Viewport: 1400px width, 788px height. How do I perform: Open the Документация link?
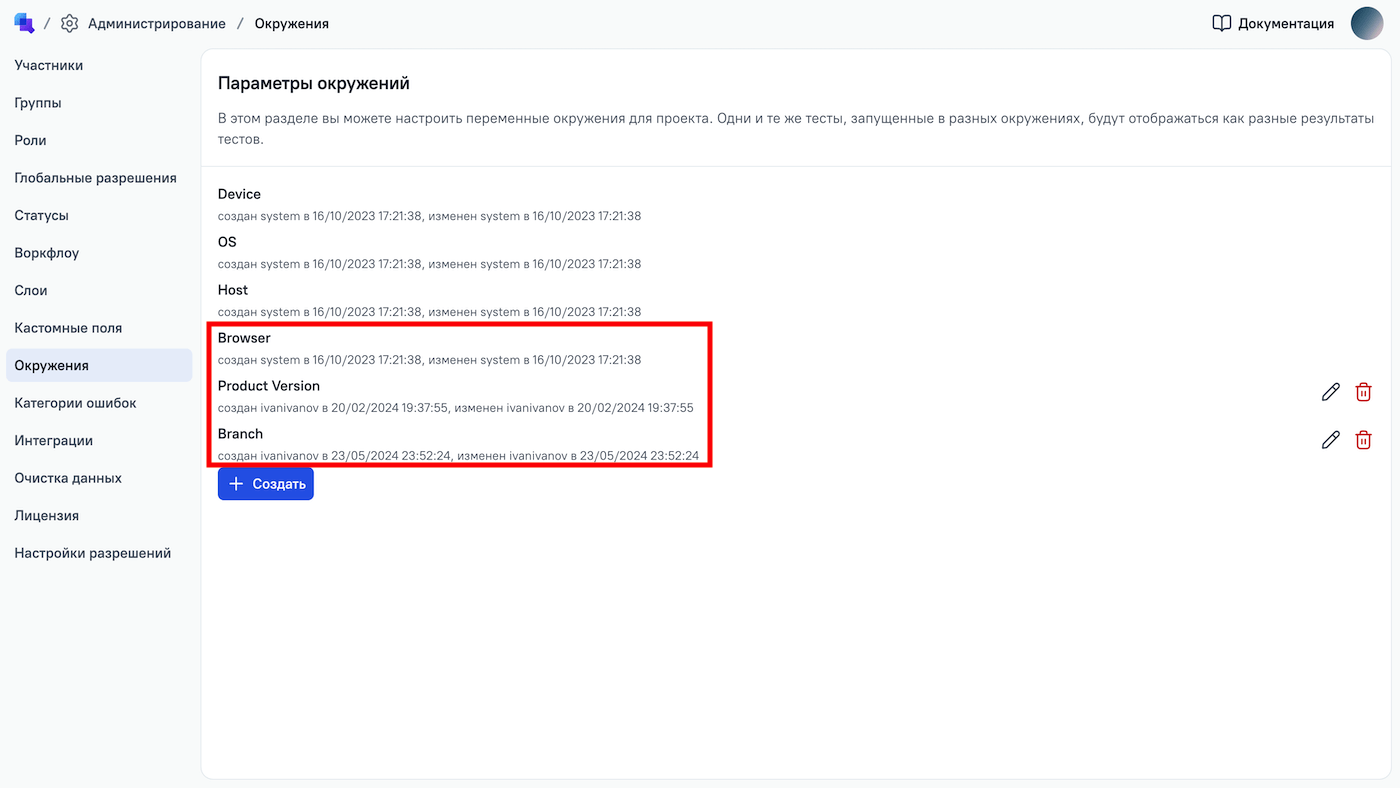tap(1285, 23)
